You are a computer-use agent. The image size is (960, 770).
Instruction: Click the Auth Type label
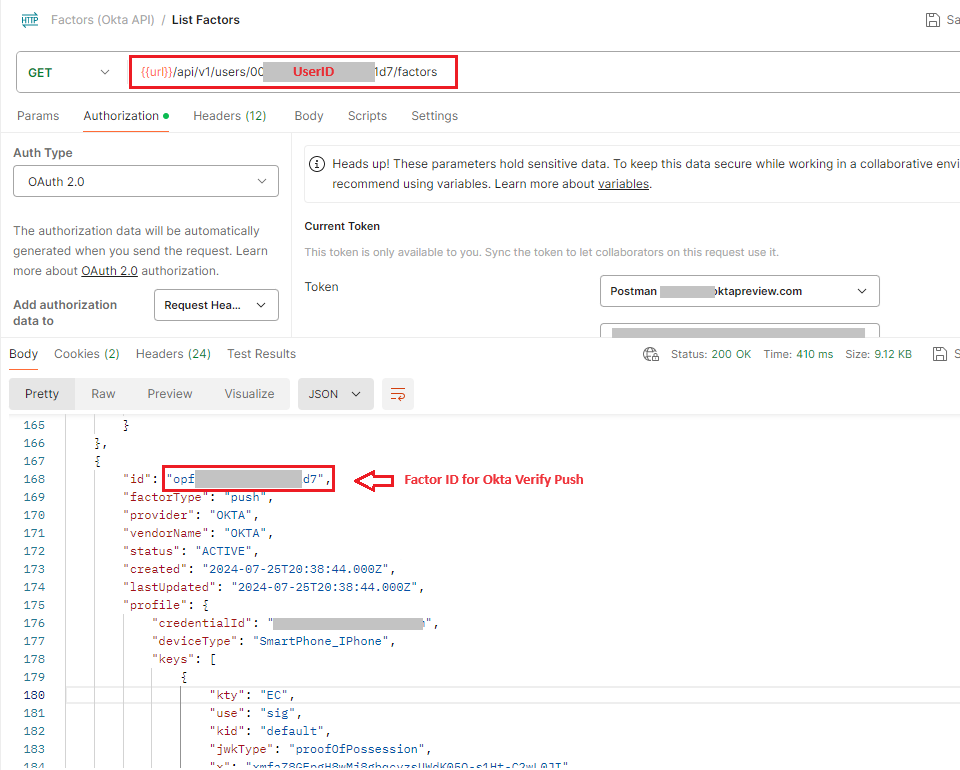pos(43,153)
